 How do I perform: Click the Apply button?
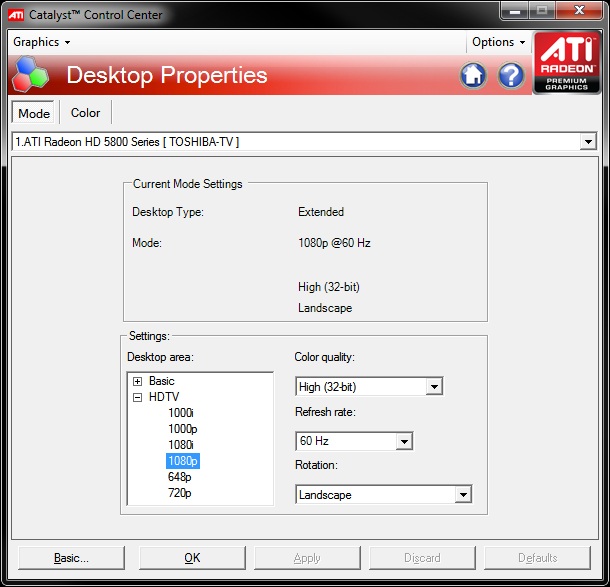pyautogui.click(x=307, y=558)
